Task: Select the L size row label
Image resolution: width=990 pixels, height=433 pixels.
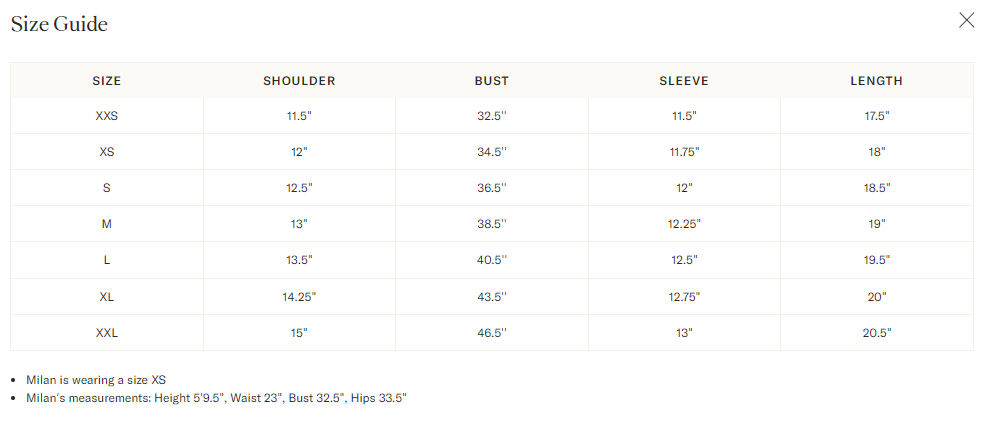Action: [107, 260]
